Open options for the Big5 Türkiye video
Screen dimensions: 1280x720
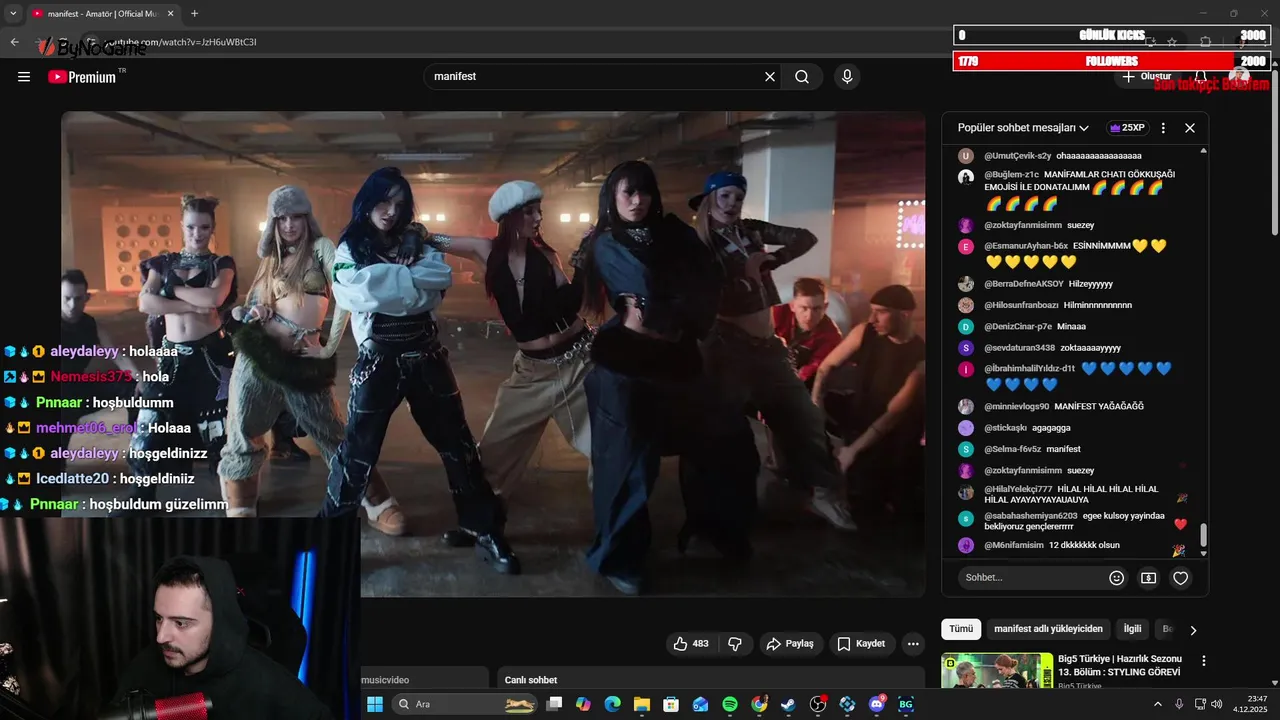pyautogui.click(x=1204, y=661)
